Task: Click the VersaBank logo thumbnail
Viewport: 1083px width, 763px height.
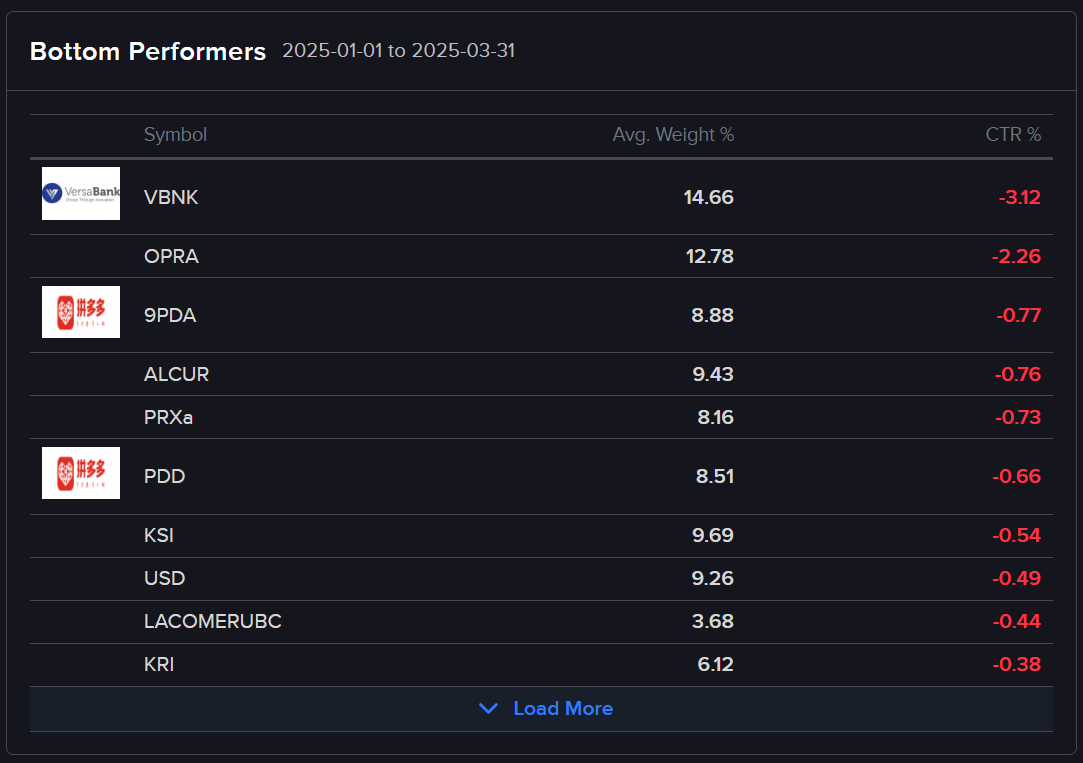Action: tap(81, 193)
